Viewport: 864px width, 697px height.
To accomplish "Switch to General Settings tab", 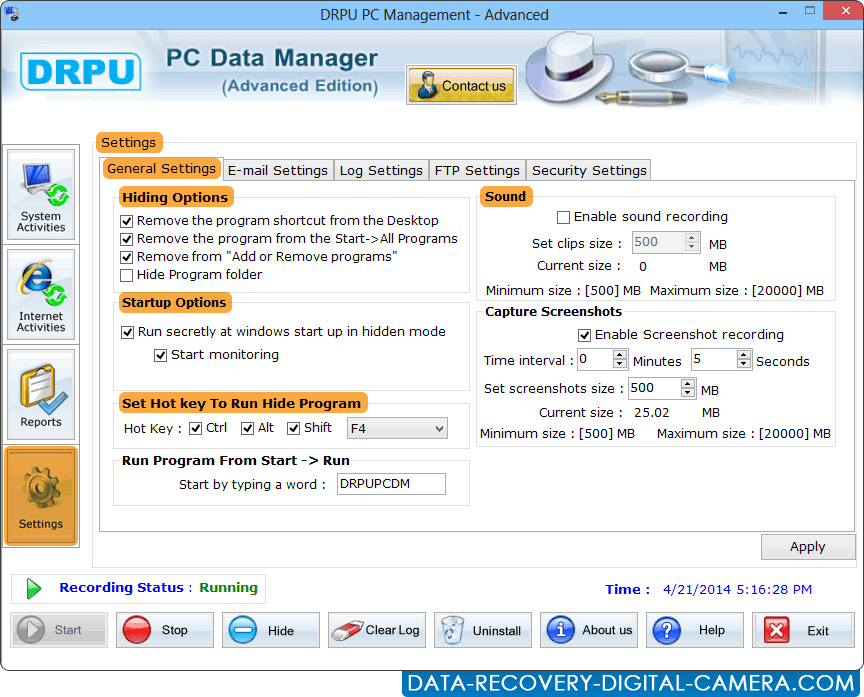I will (161, 169).
